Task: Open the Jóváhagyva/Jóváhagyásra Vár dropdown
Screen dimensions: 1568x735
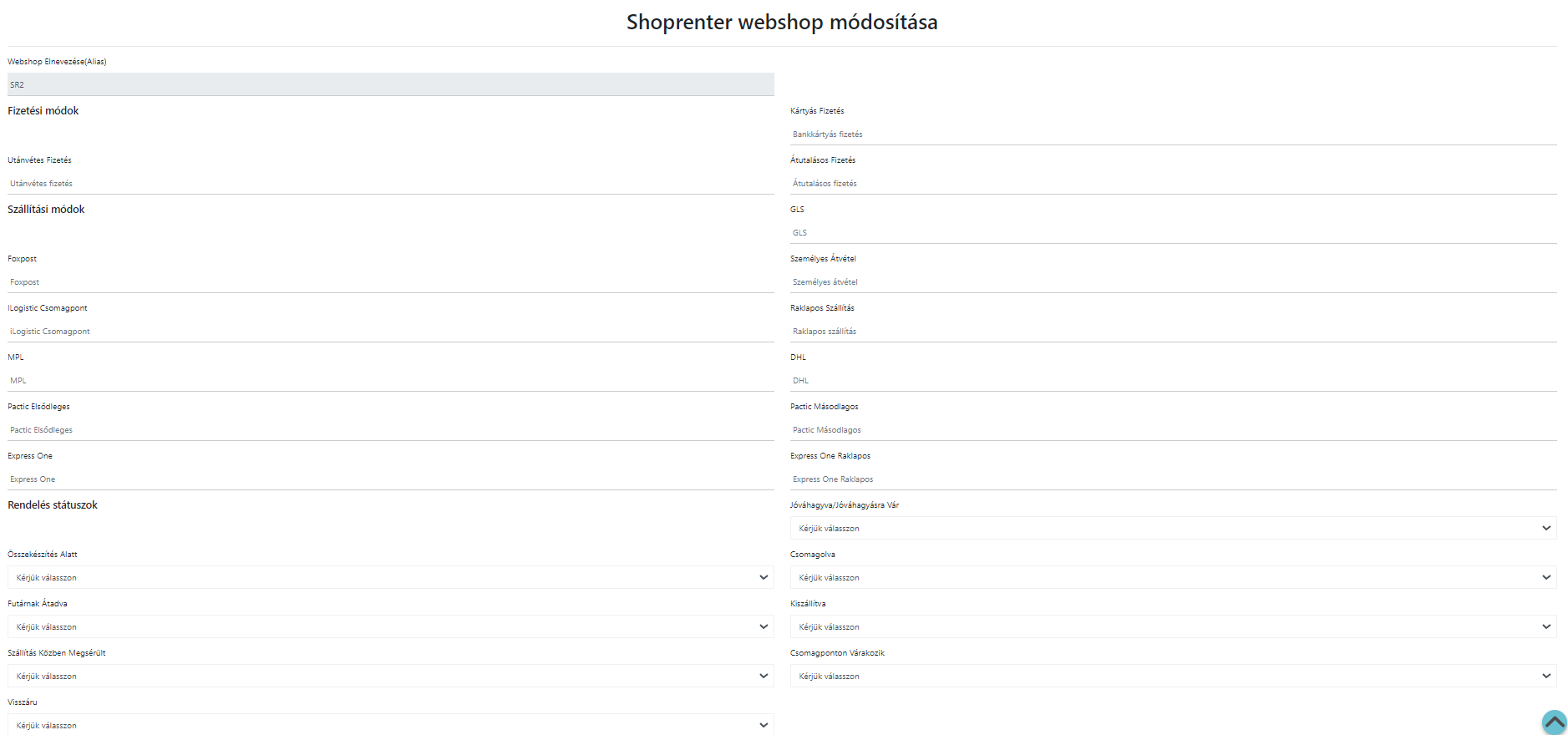Action: pos(1174,528)
